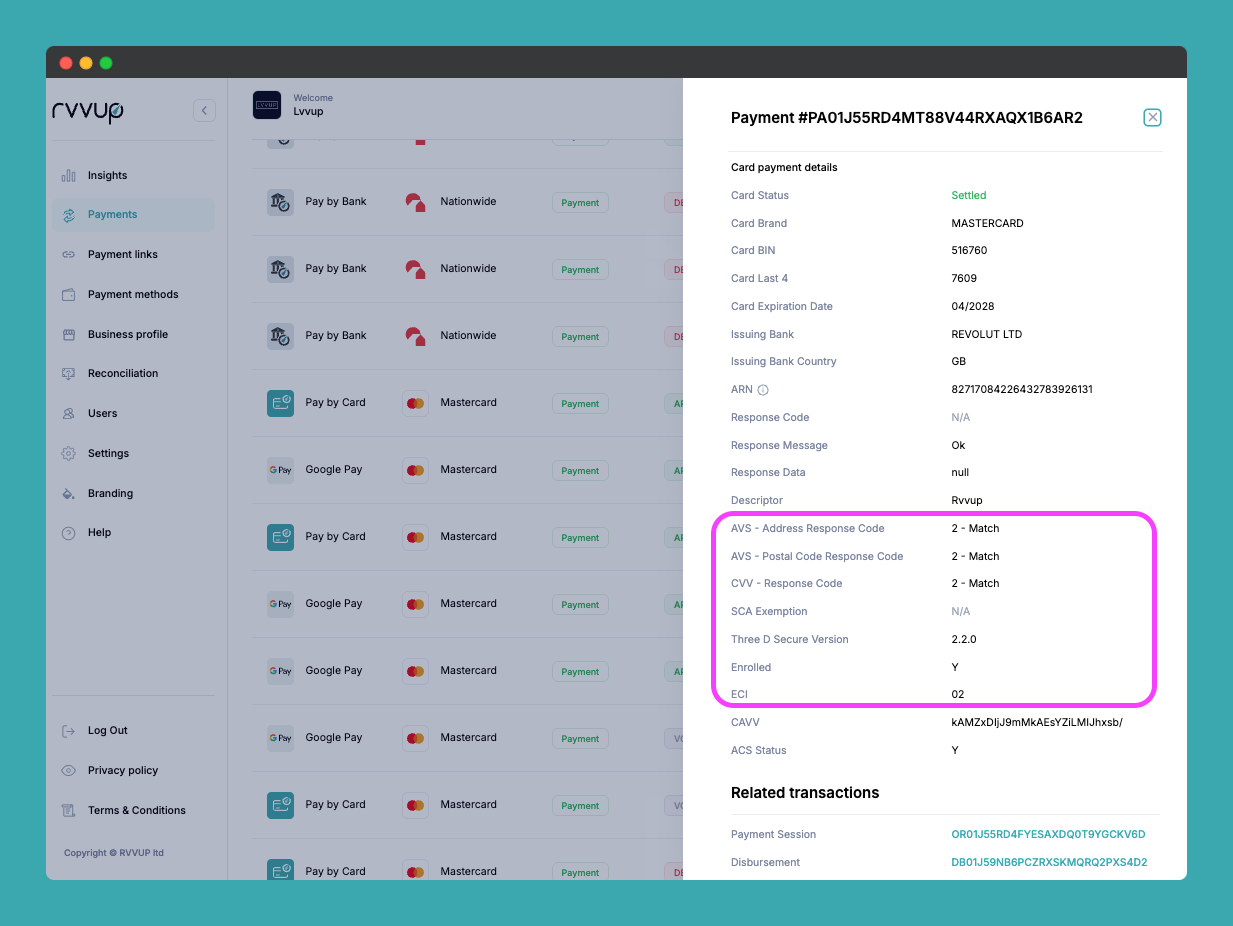Click the Rvvup logo
This screenshot has height=926, width=1233.
point(88,111)
